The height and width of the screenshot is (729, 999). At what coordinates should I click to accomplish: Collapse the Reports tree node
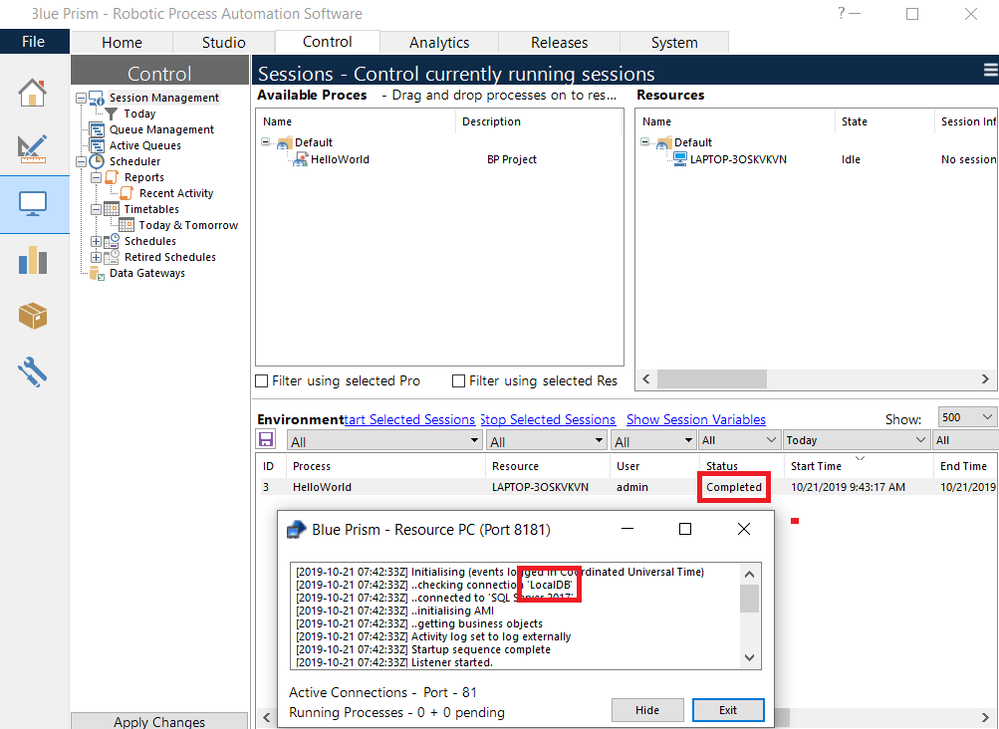(96, 178)
